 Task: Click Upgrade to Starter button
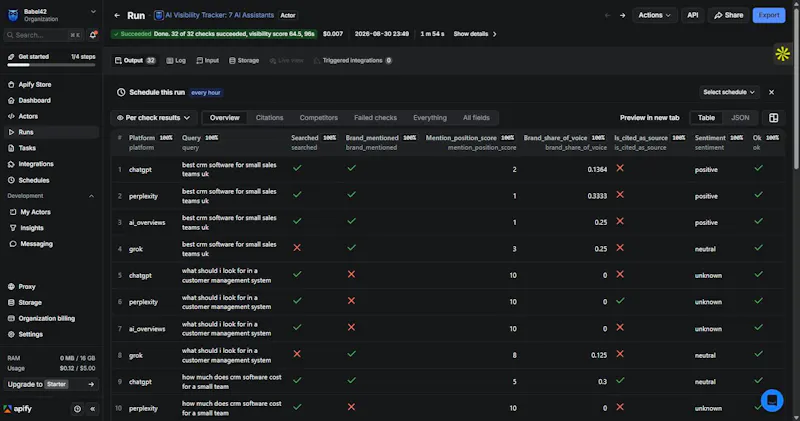tap(50, 384)
